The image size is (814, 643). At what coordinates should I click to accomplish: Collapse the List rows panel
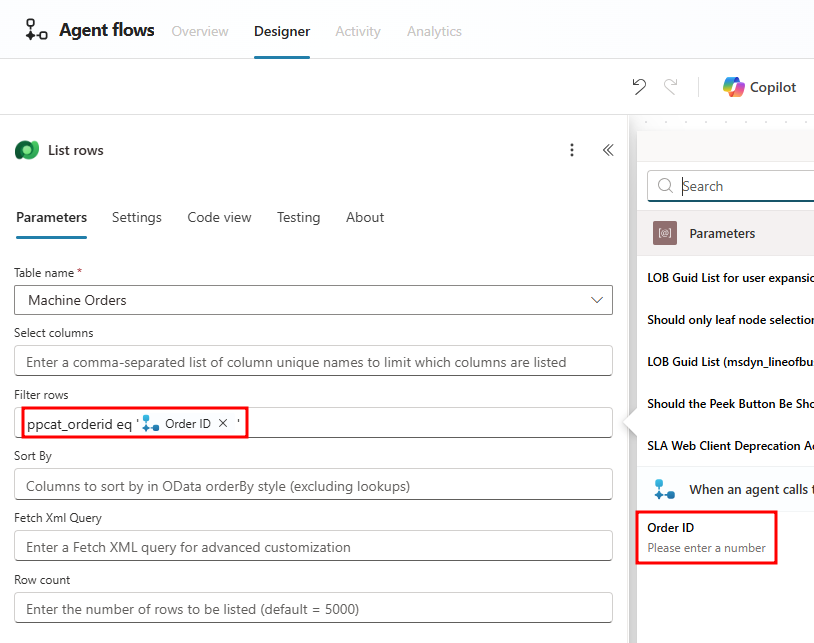[x=608, y=150]
